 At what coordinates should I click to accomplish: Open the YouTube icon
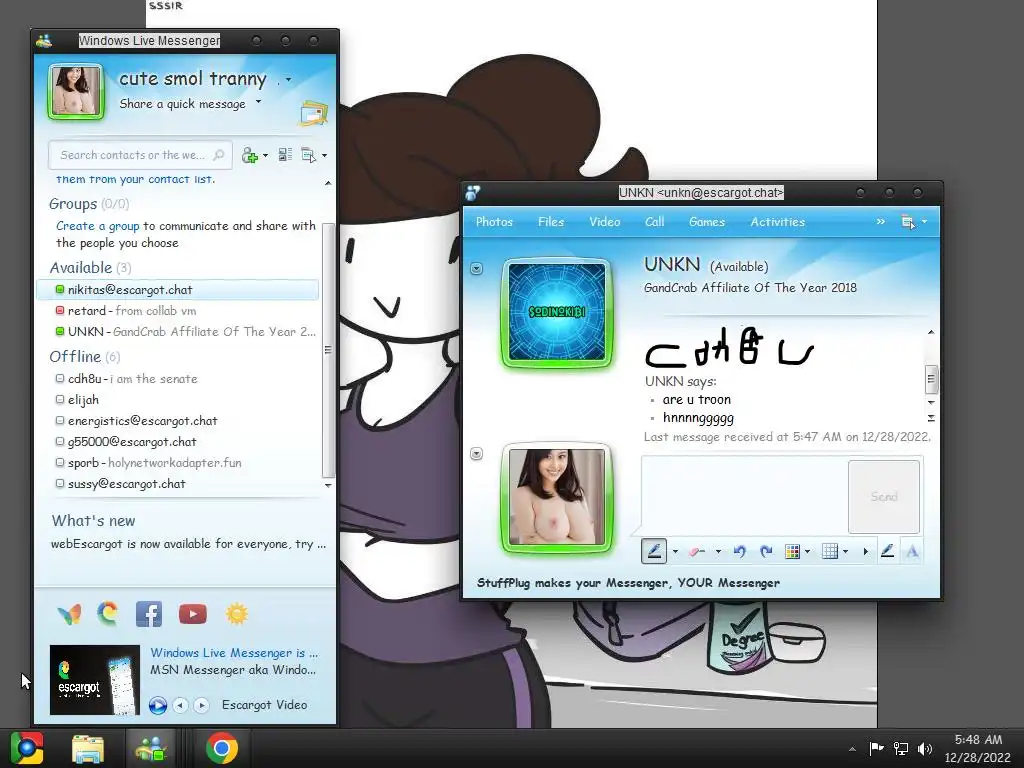click(x=193, y=614)
